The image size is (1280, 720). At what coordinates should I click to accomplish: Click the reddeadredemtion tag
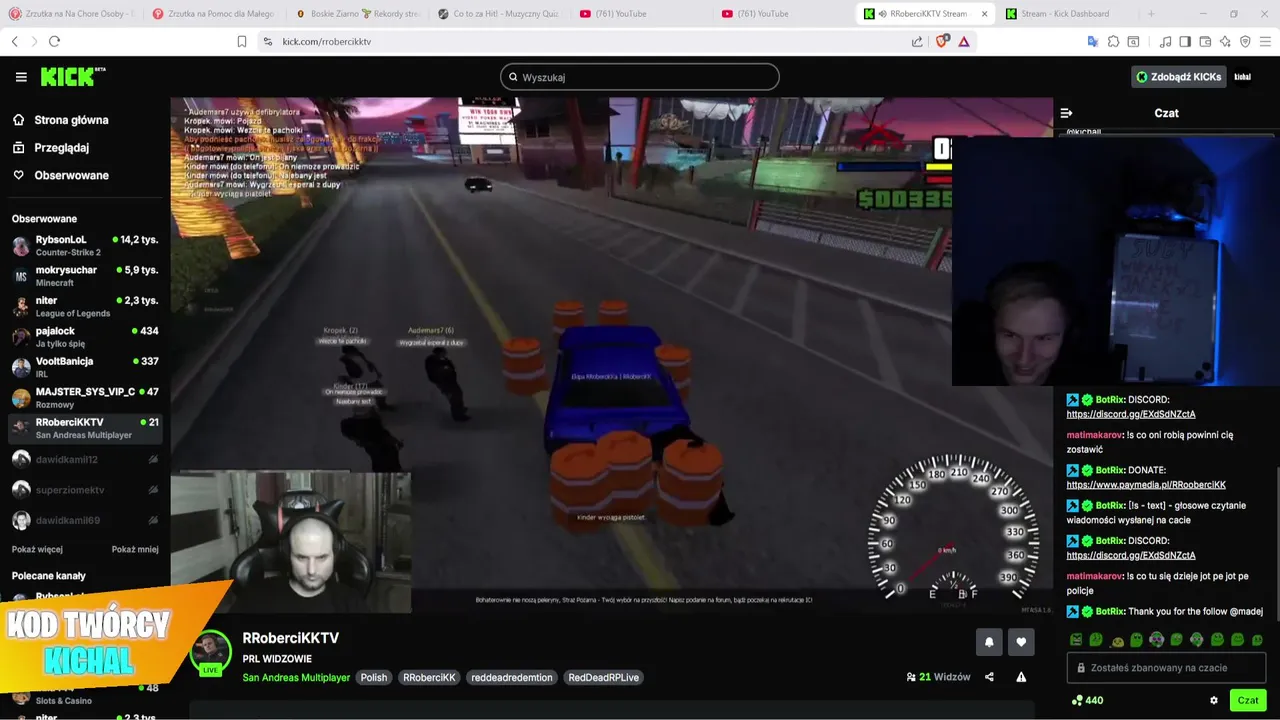coord(512,677)
